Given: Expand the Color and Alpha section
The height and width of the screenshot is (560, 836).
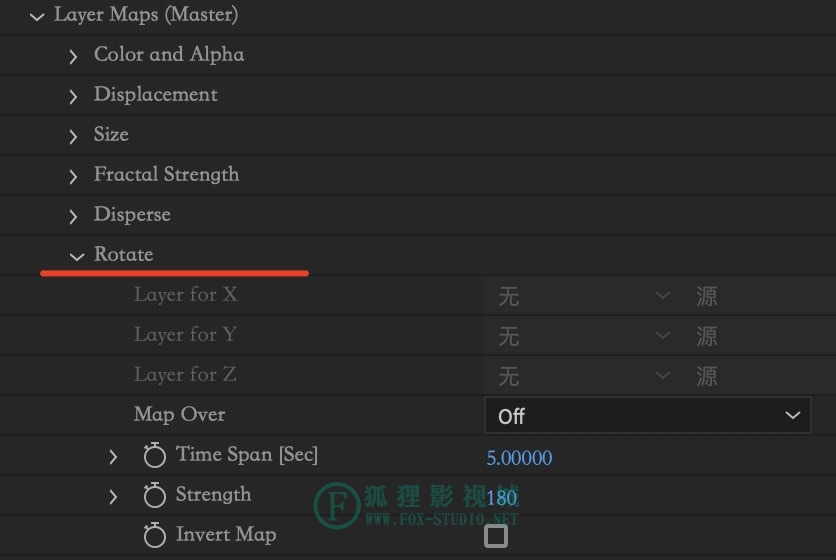Looking at the screenshot, I should click(73, 57).
